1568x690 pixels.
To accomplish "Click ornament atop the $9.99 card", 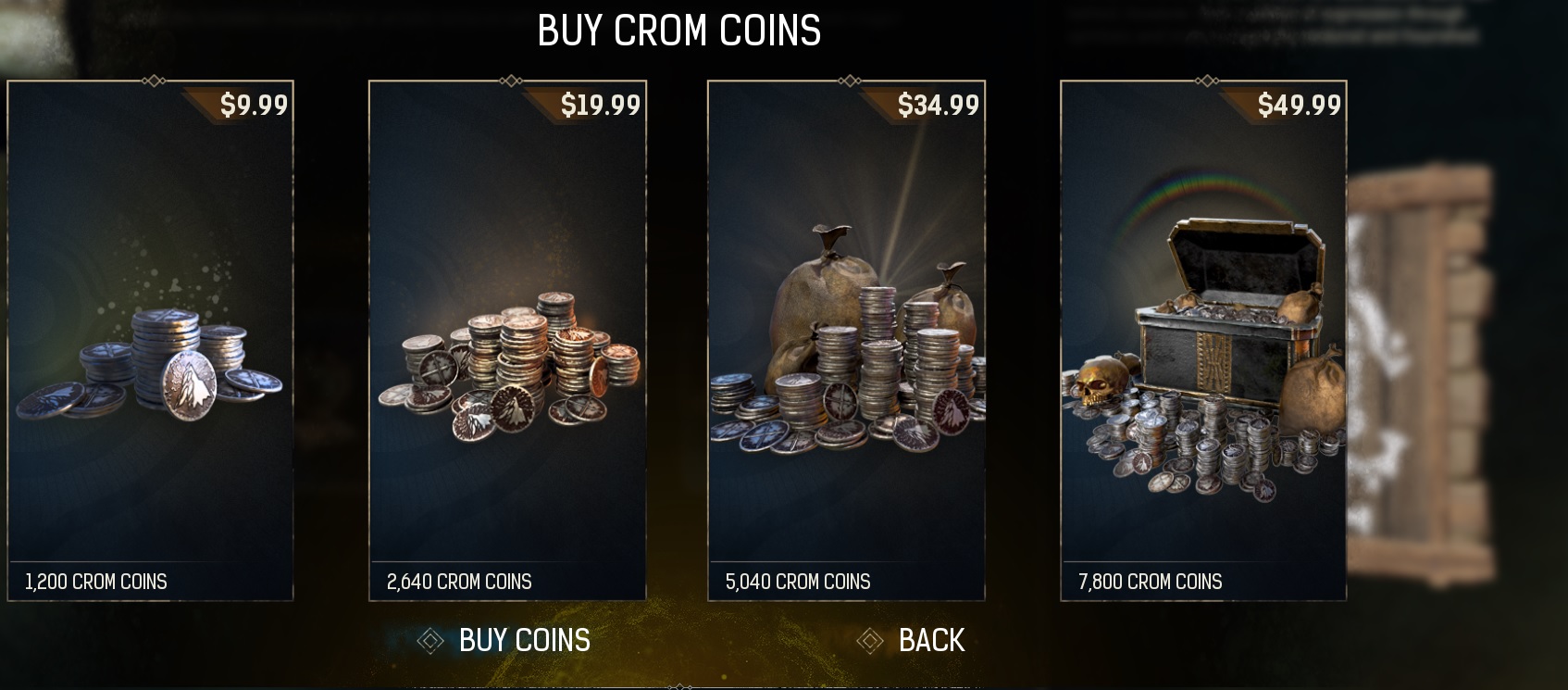I will pyautogui.click(x=154, y=81).
